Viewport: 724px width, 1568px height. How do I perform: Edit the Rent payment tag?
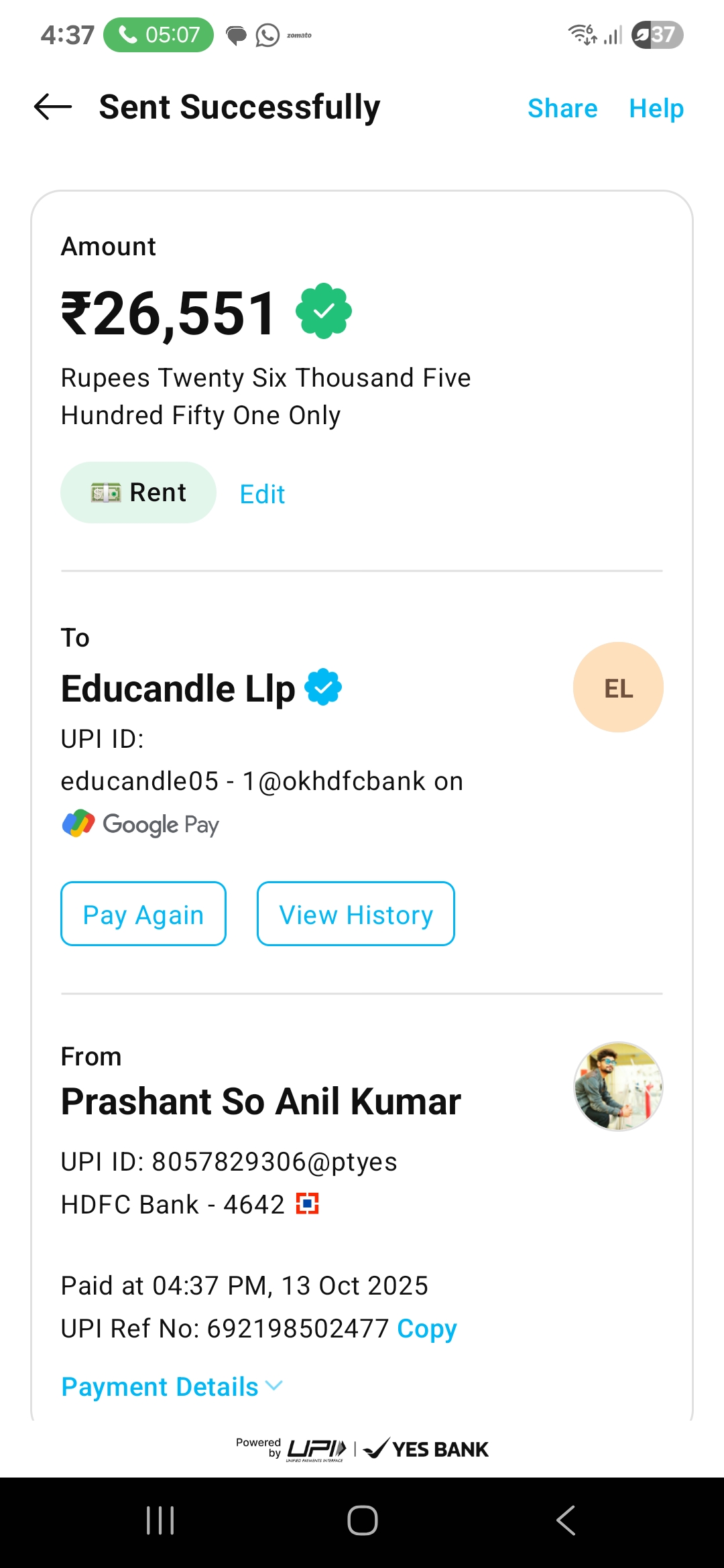tap(262, 495)
